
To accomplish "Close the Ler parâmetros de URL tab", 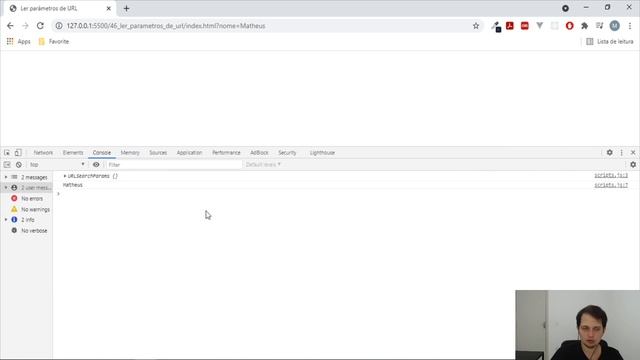I will tap(109, 8).
